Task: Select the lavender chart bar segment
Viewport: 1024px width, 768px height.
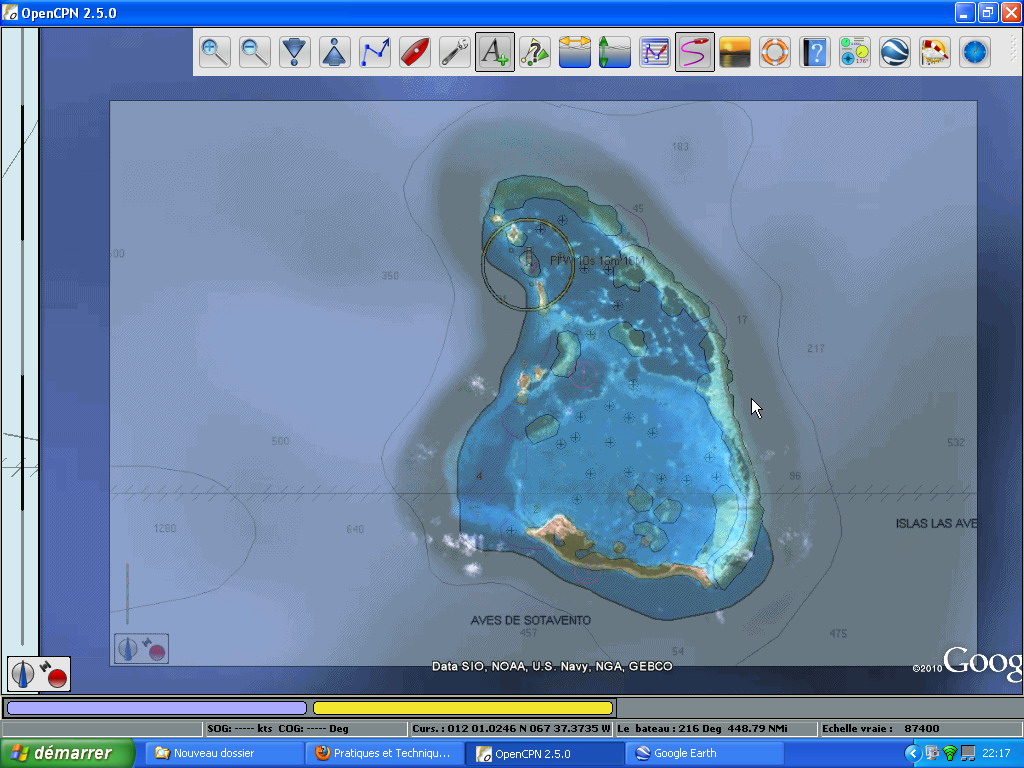Action: pos(156,708)
